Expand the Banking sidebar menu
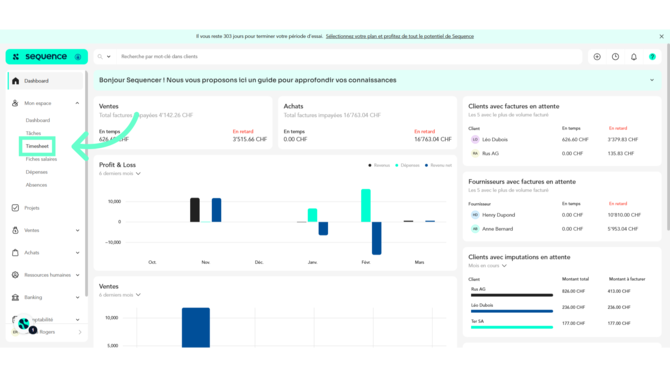This screenshot has width=670, height=377. (x=77, y=297)
